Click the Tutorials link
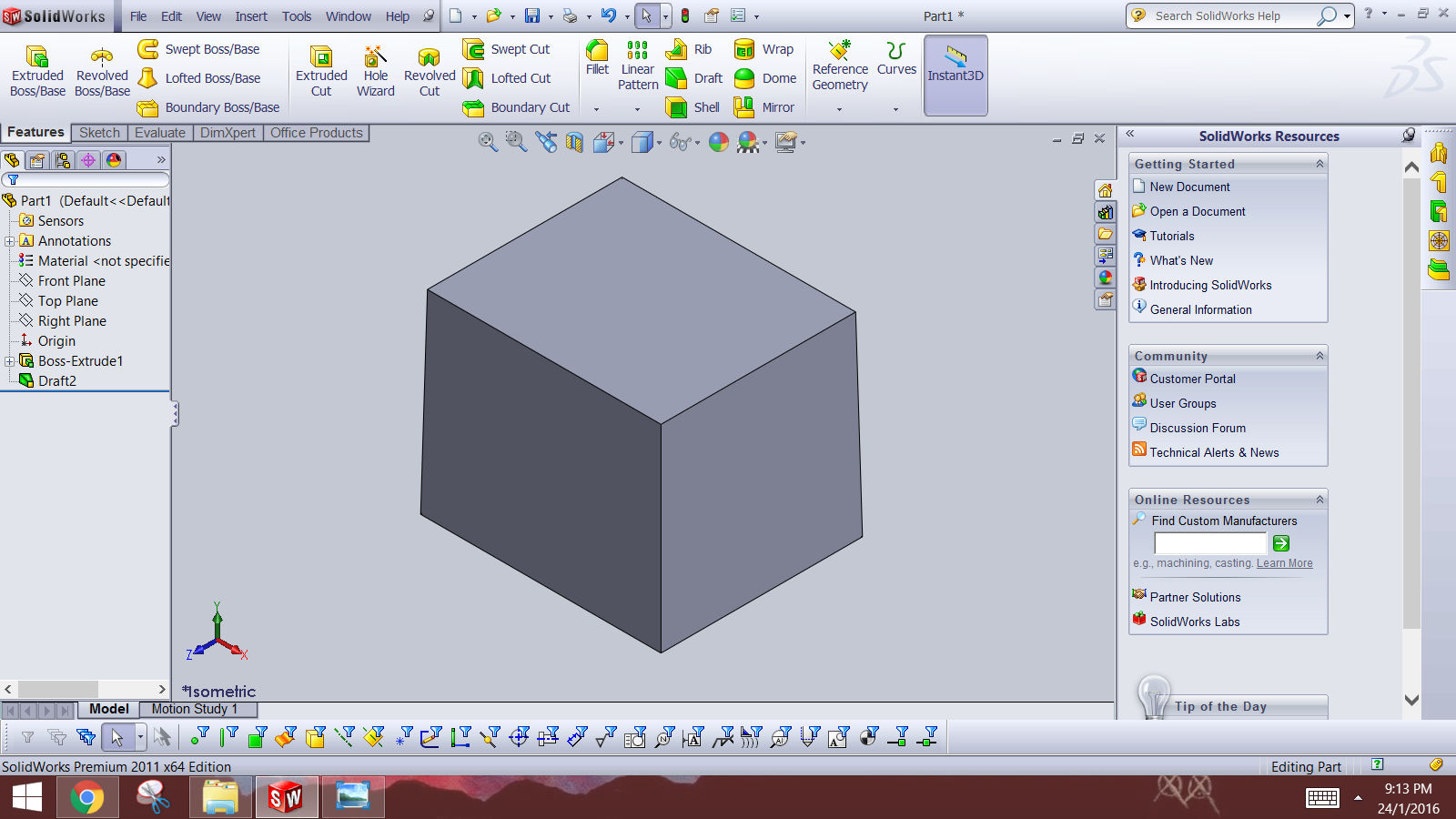The image size is (1456, 819). 1172,236
